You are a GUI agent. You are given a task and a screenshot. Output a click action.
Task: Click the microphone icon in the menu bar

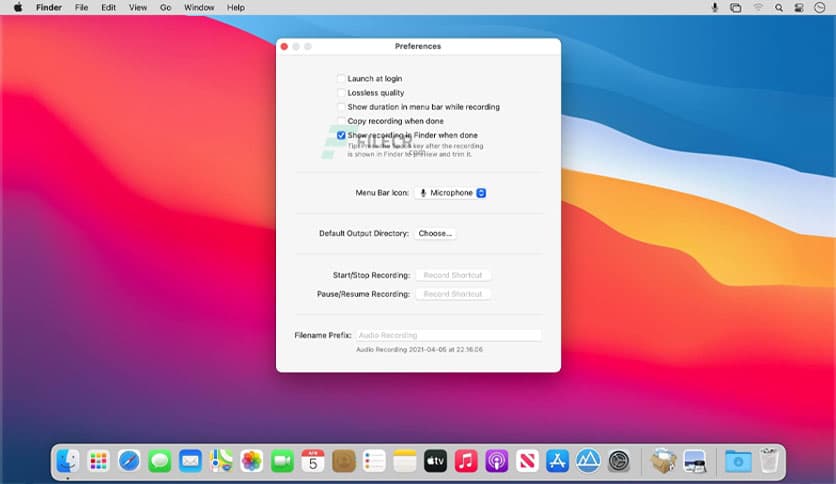tap(715, 7)
